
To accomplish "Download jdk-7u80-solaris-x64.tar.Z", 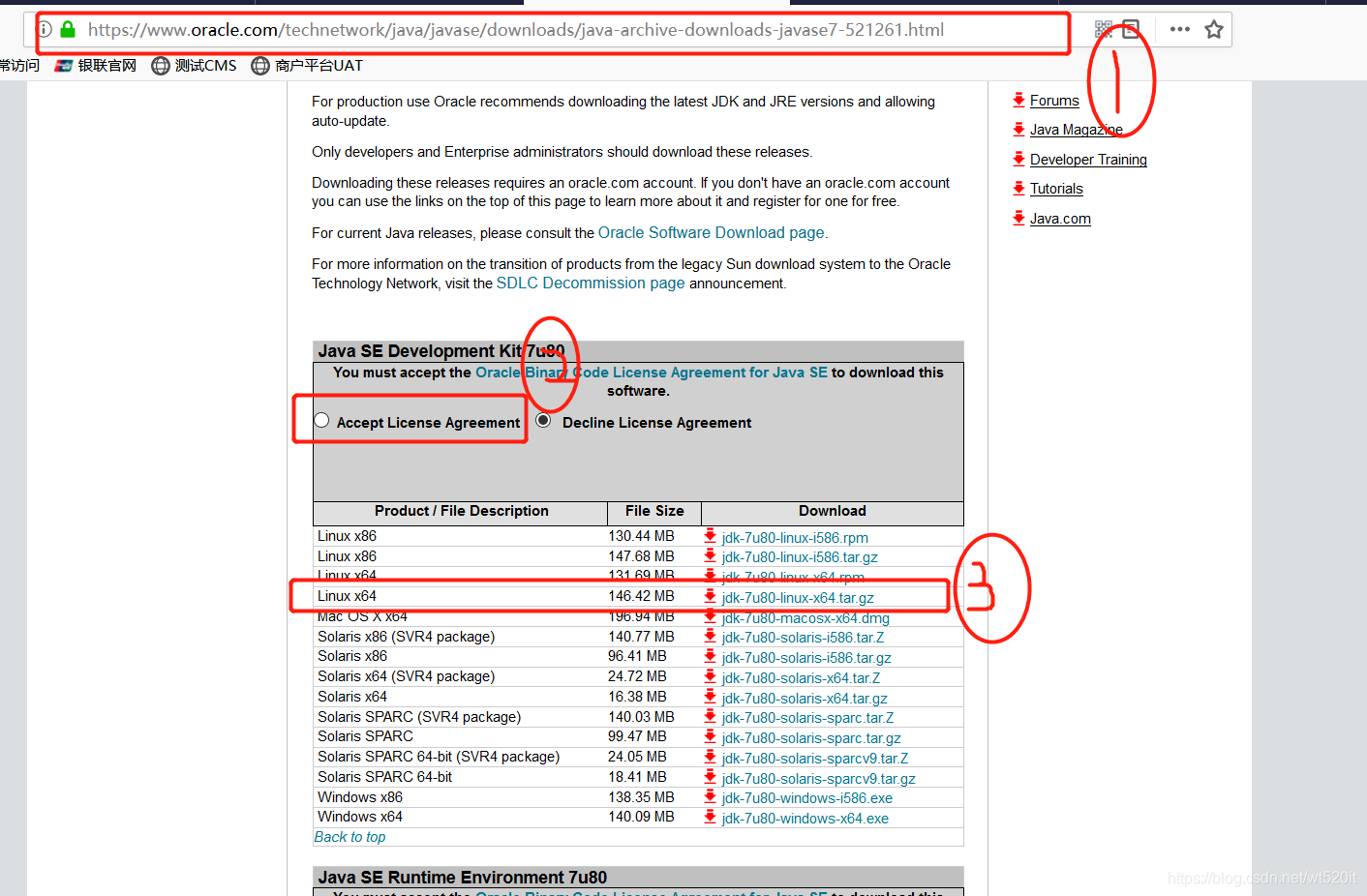I will click(x=801, y=678).
